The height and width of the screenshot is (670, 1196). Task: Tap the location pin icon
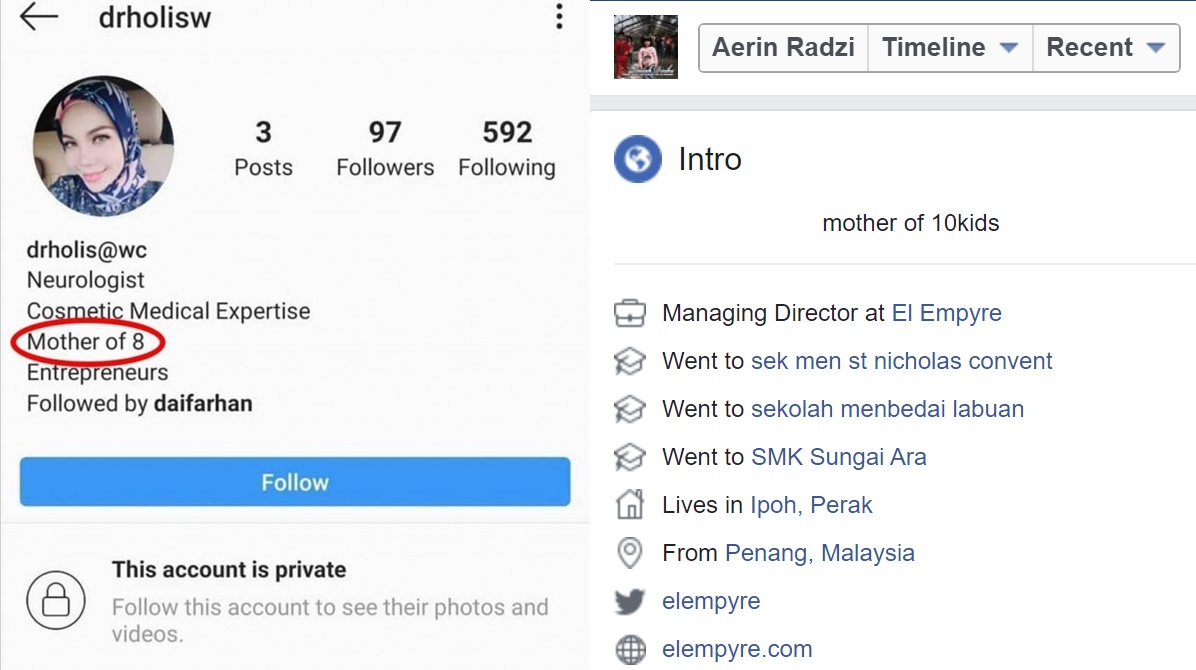[630, 552]
